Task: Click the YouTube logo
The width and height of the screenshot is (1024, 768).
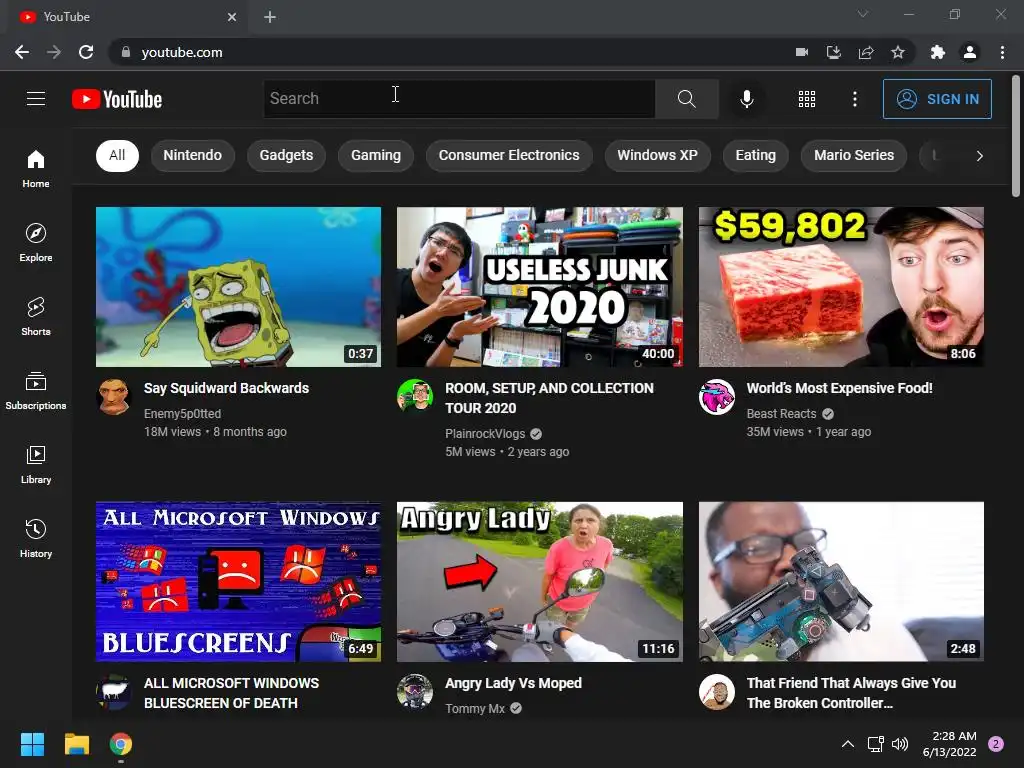Action: click(x=117, y=99)
